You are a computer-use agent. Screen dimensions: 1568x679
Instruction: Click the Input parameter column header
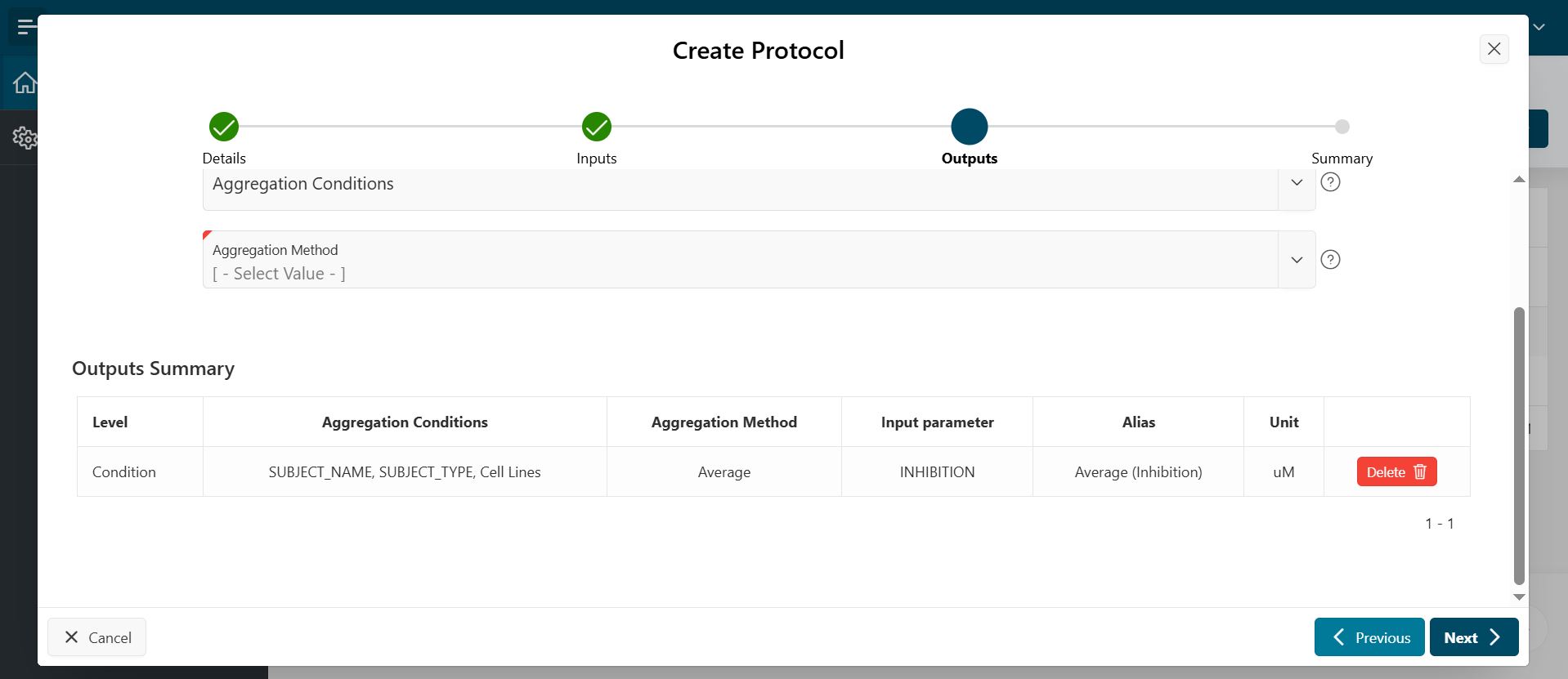click(x=938, y=422)
